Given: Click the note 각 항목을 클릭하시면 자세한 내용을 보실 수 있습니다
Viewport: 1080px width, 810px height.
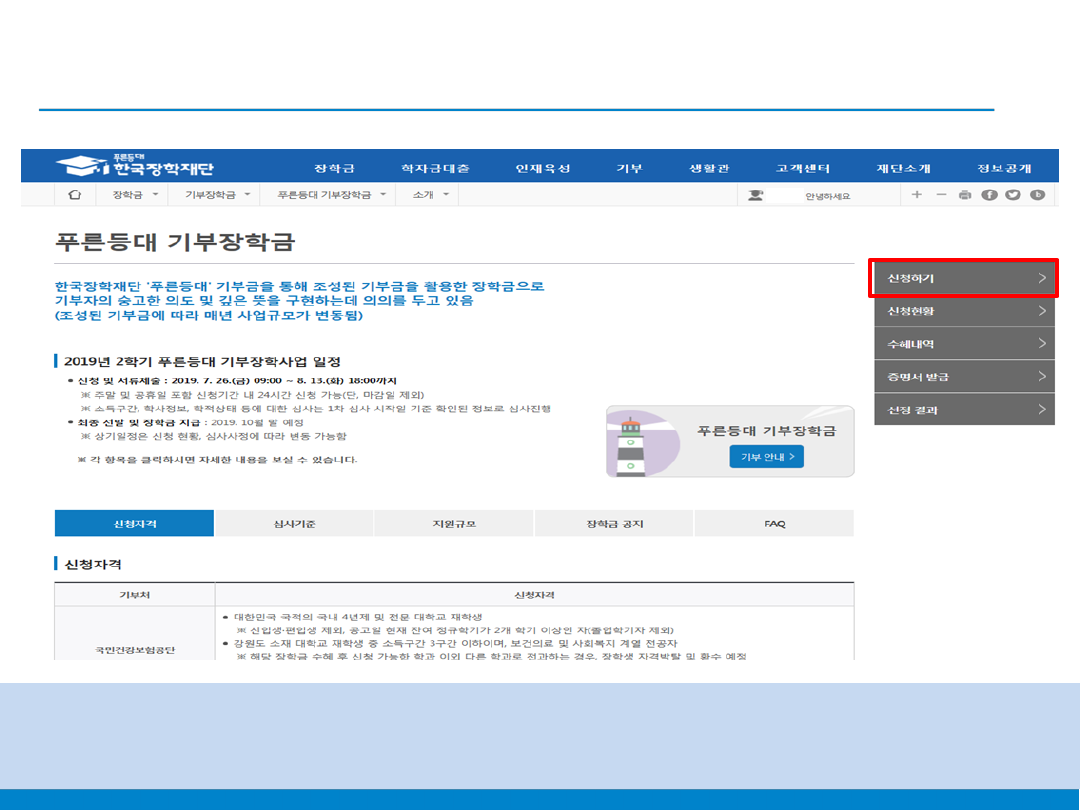Looking at the screenshot, I should [217, 459].
